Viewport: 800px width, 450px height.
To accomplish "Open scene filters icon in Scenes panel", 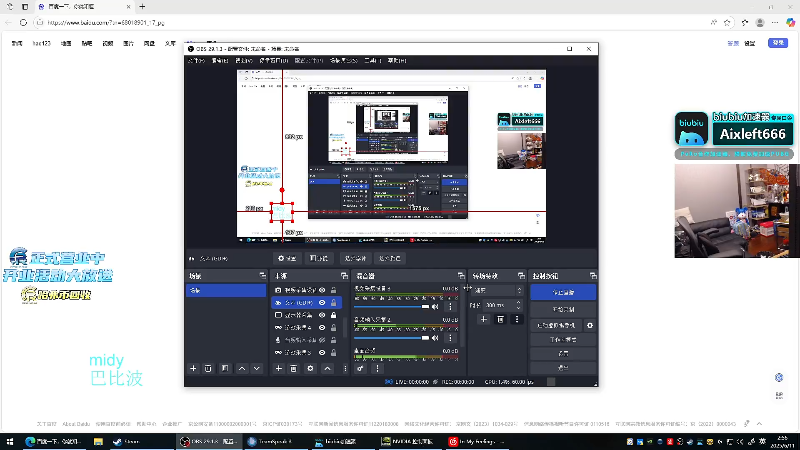I will 225,368.
